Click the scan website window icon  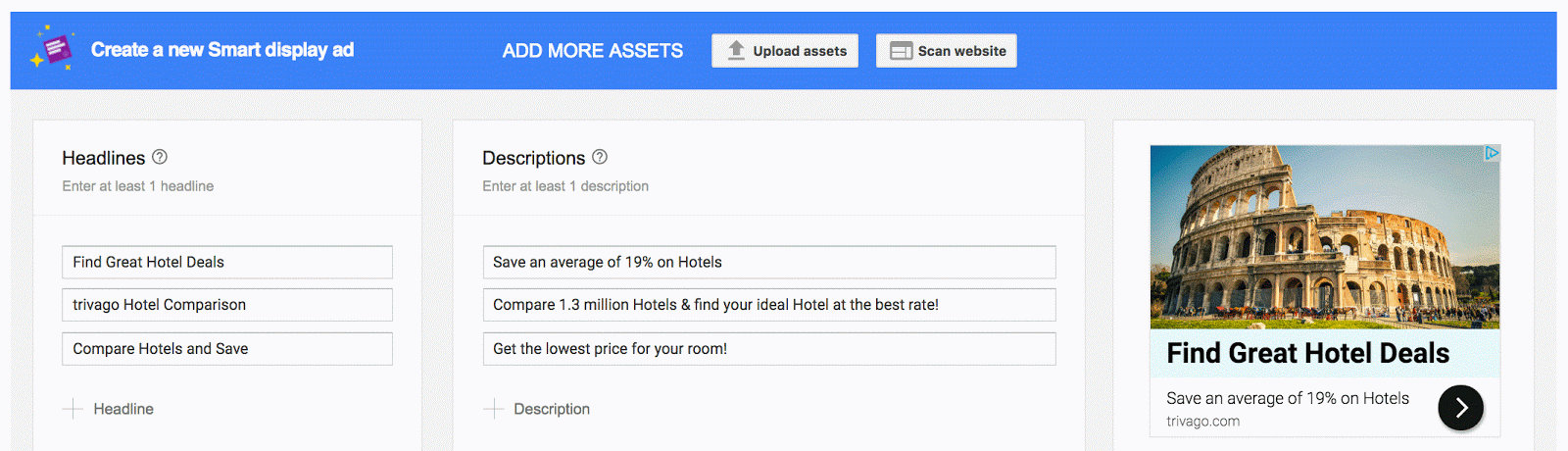pos(901,51)
